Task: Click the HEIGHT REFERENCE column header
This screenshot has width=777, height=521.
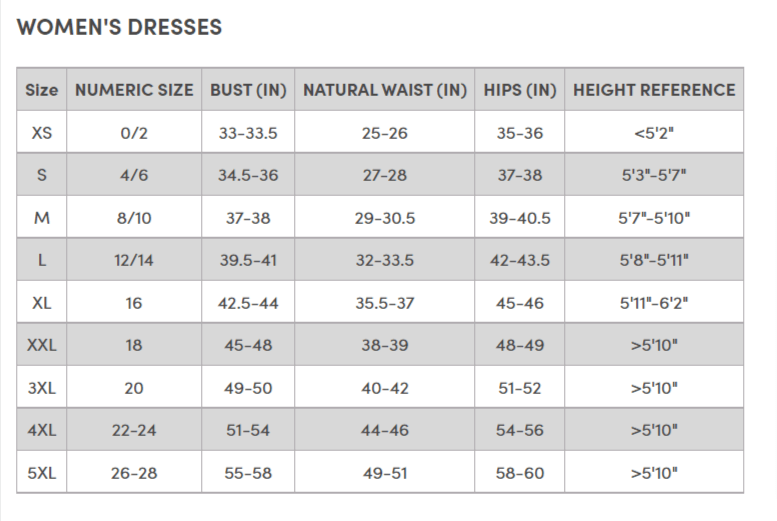Action: click(x=654, y=90)
